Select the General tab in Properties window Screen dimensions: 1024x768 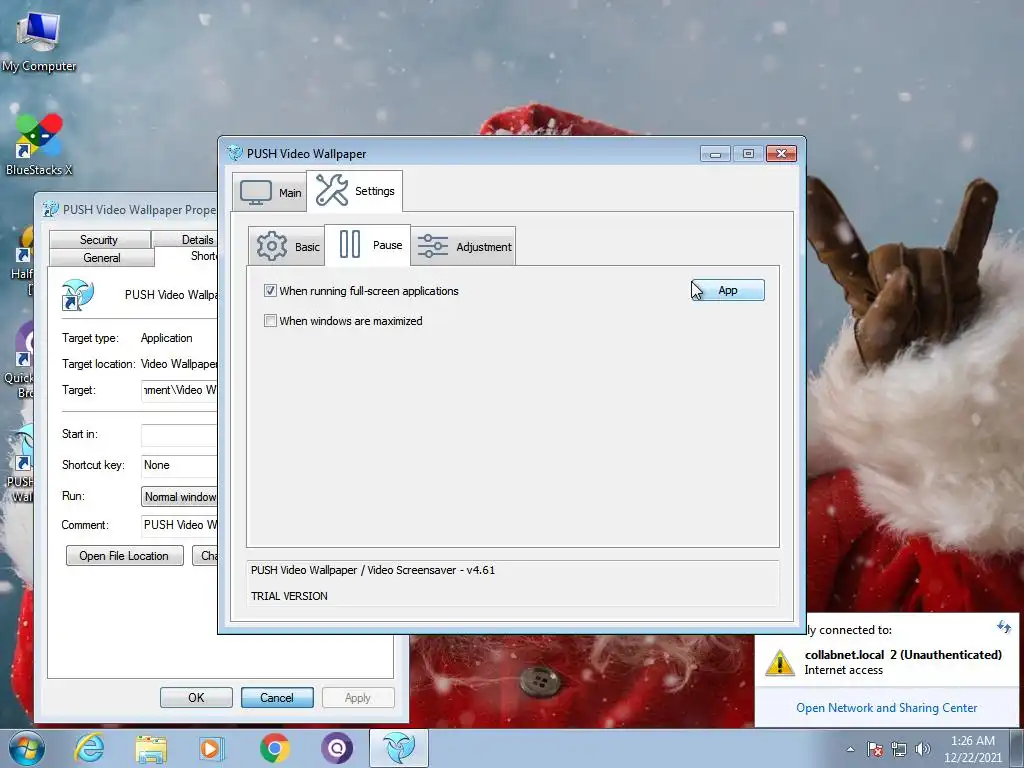click(102, 258)
